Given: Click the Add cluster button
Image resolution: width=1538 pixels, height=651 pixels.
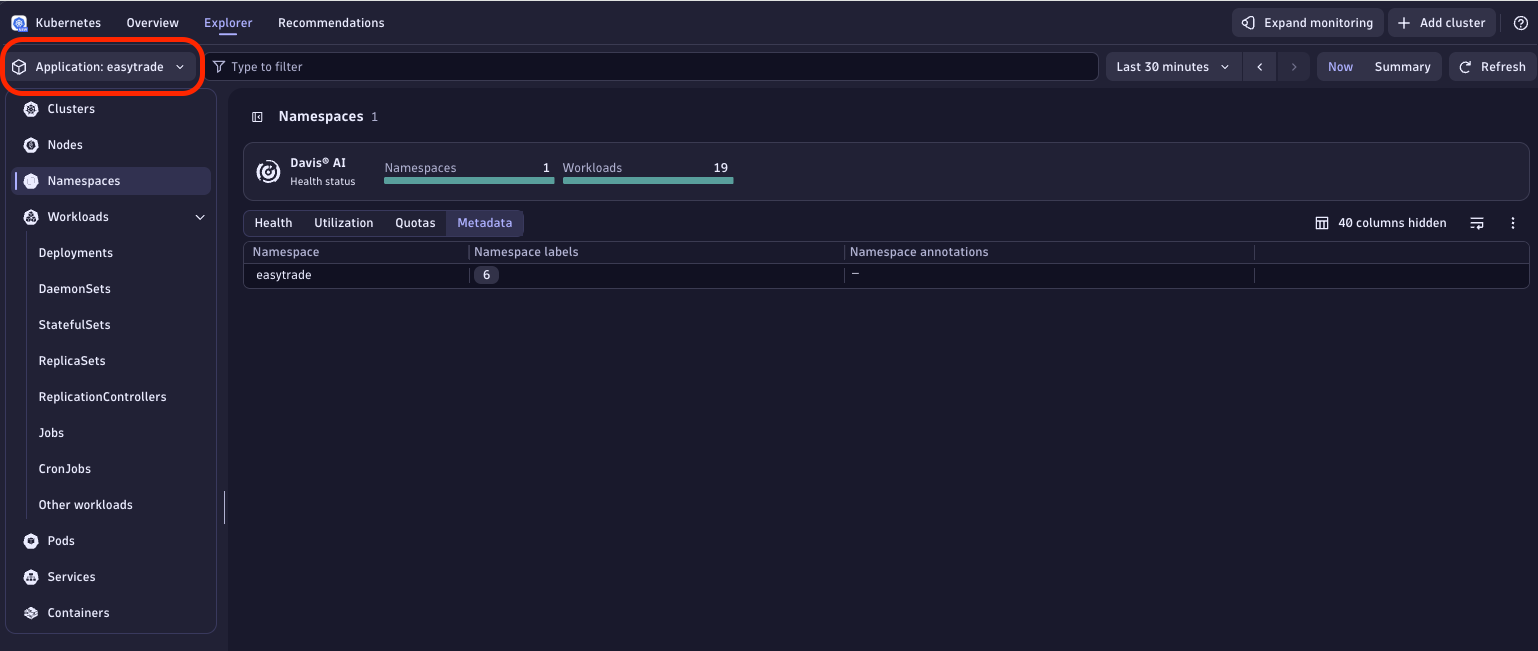Looking at the screenshot, I should point(1441,23).
